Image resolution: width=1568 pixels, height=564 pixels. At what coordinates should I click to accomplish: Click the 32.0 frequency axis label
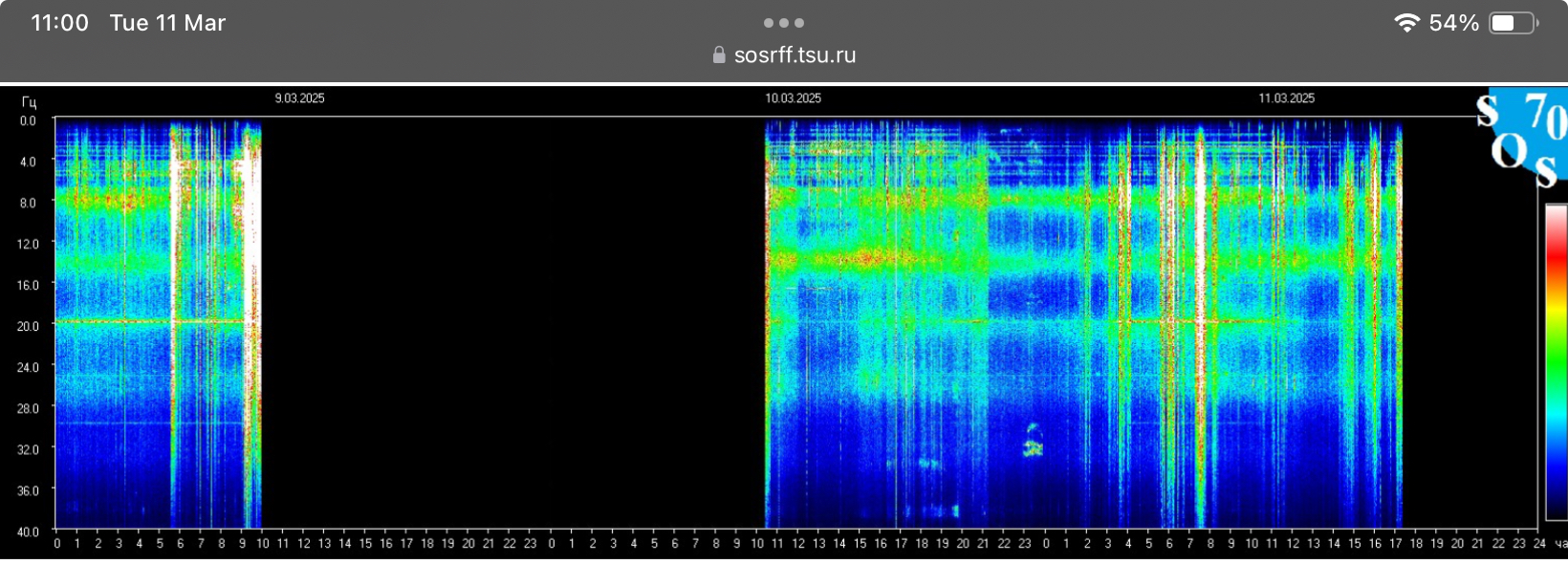coord(28,449)
